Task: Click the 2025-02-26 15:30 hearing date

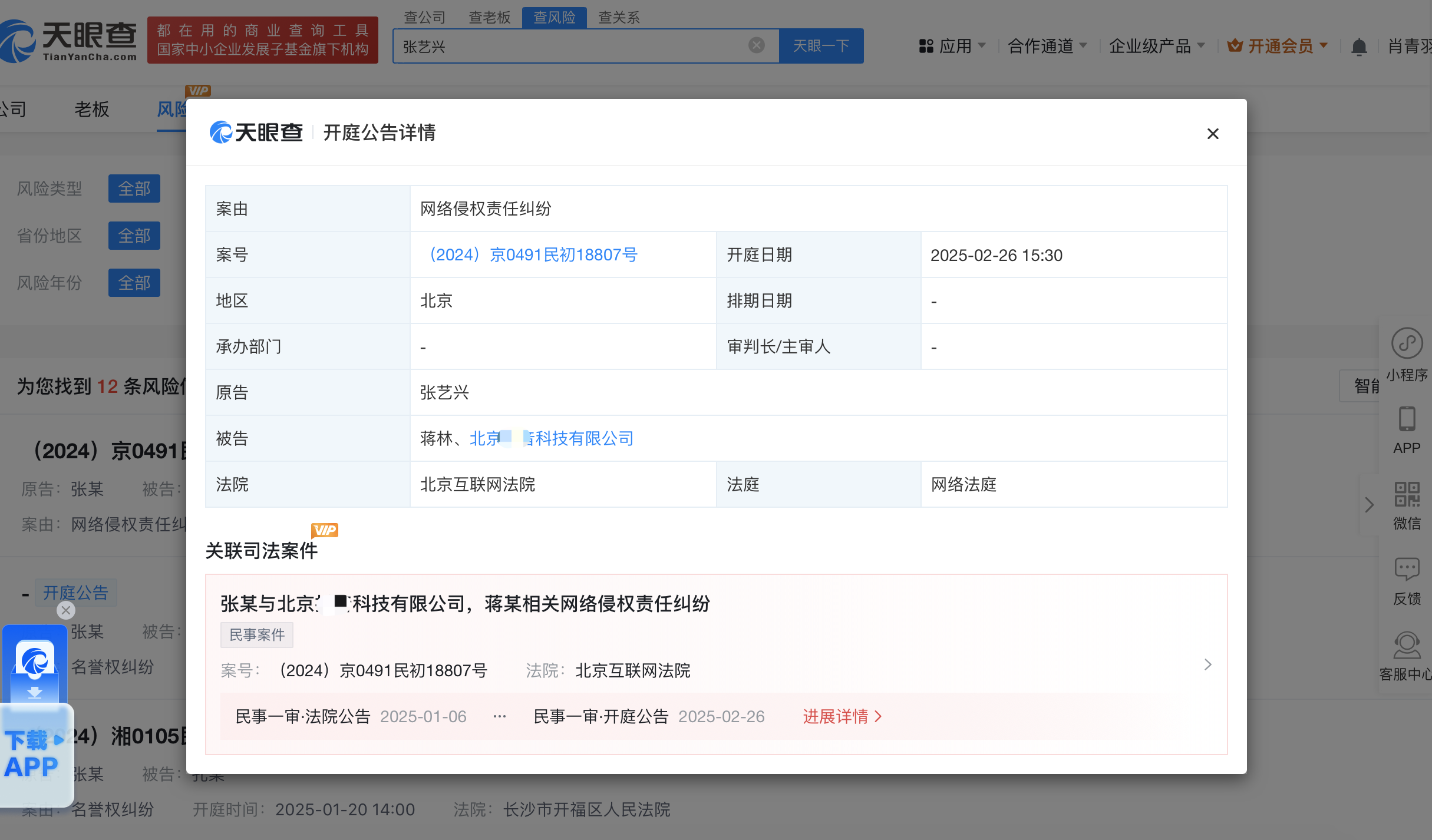Action: coord(997,255)
